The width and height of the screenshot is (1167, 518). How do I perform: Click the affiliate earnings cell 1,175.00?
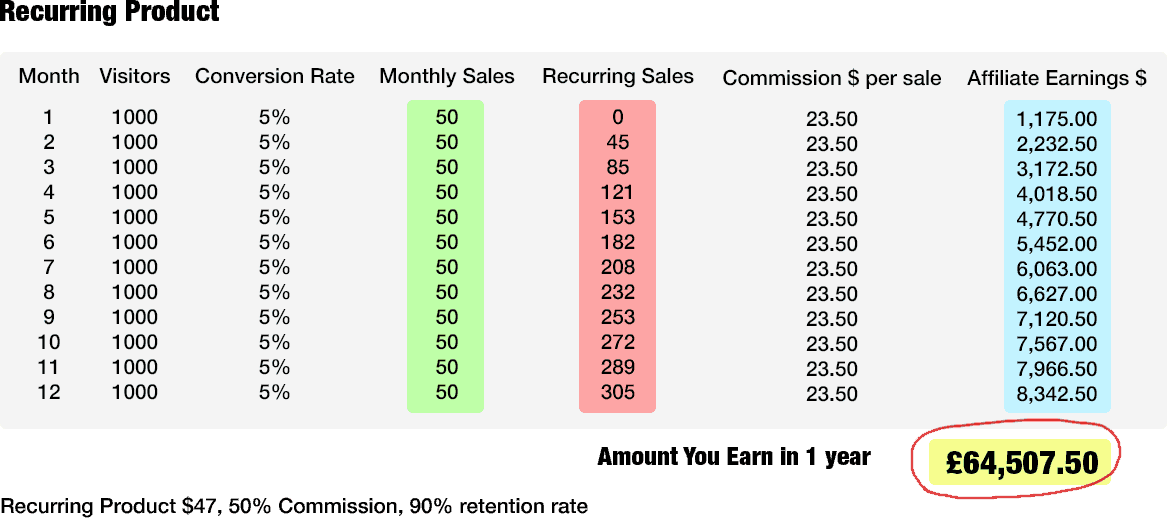pyautogui.click(x=1057, y=120)
